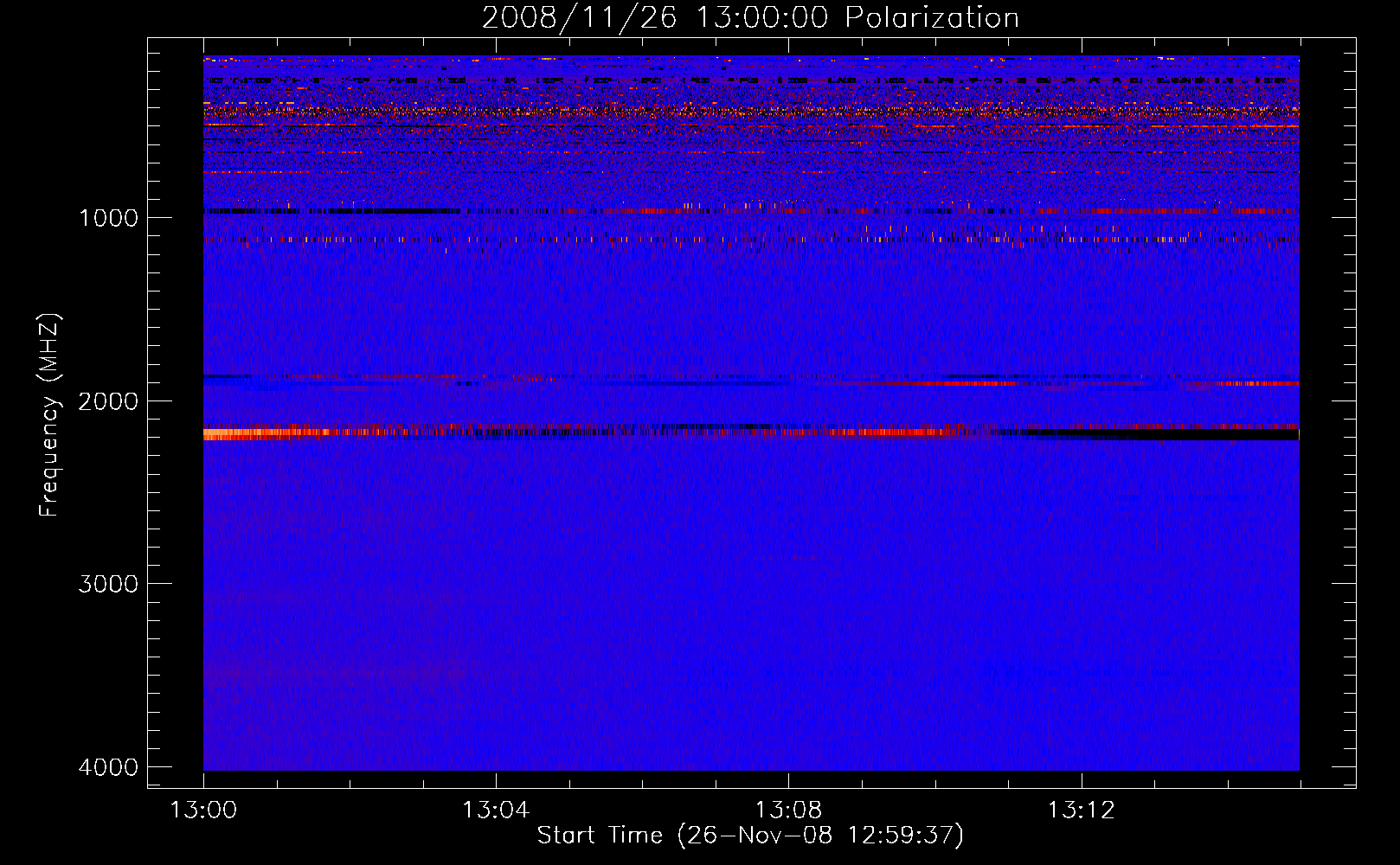This screenshot has width=1400, height=865.
Task: Click the "4000" frequency tick label
Action: pyautogui.click(x=108, y=767)
